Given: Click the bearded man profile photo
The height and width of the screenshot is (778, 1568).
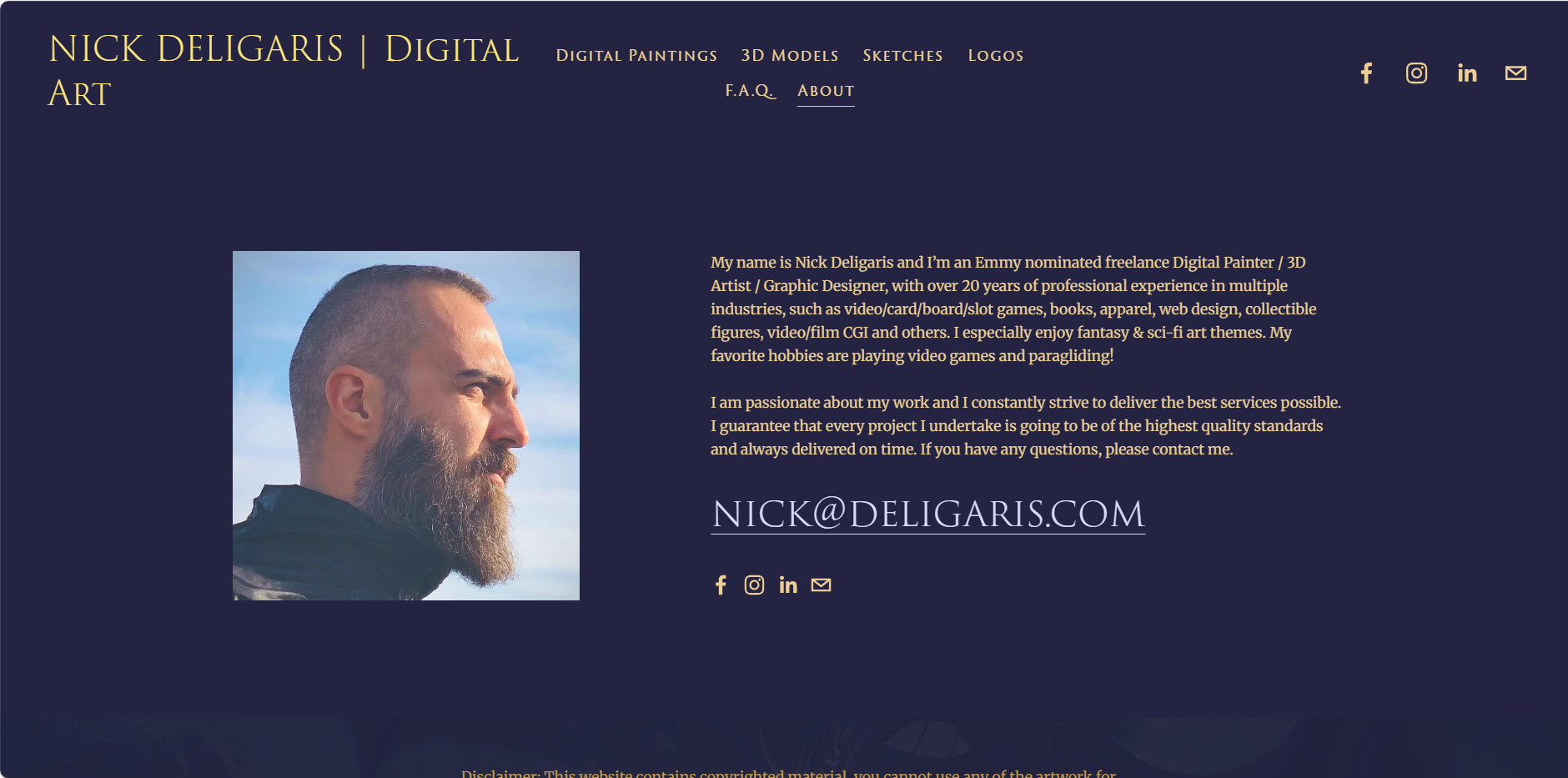Looking at the screenshot, I should [406, 425].
